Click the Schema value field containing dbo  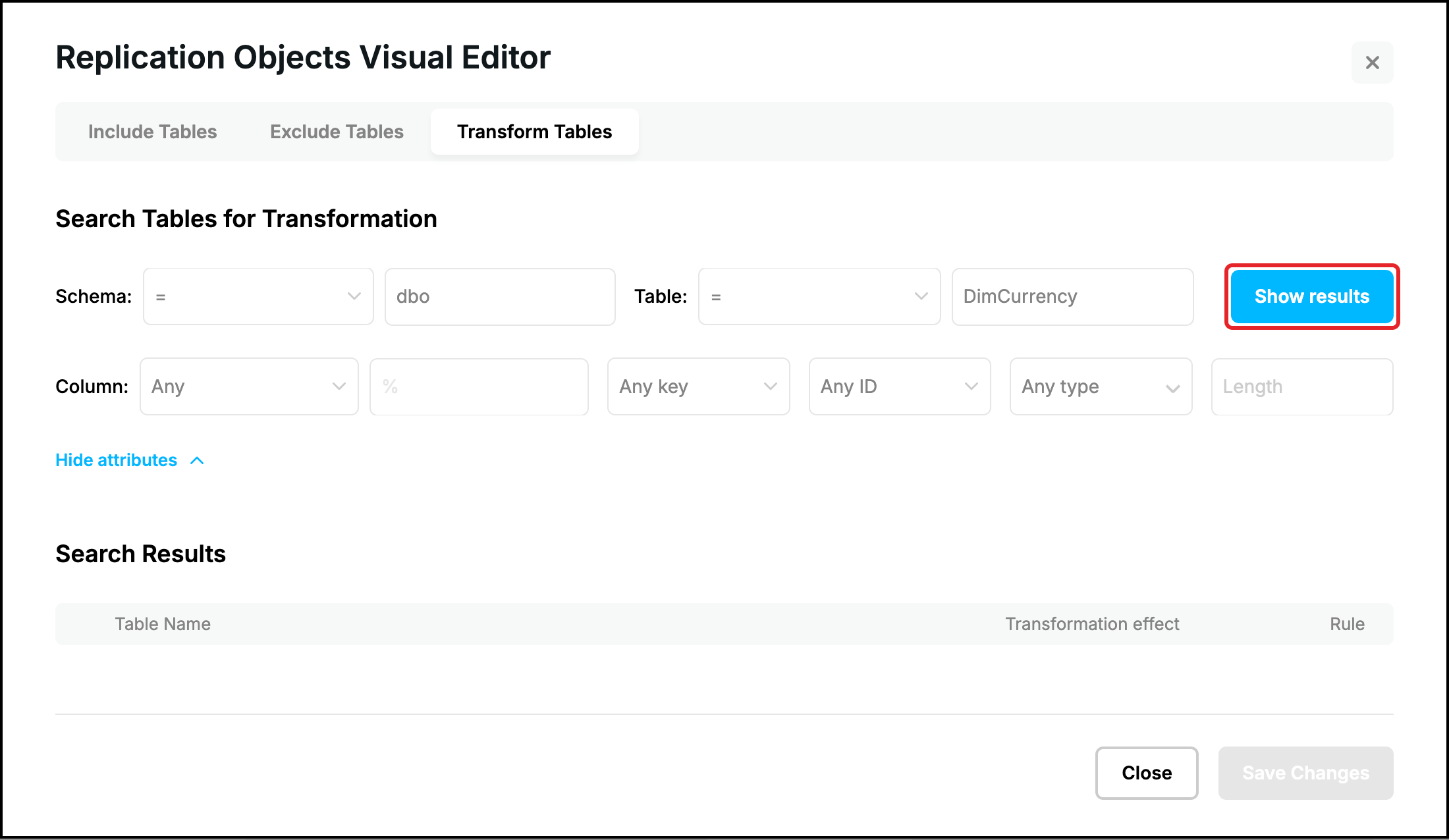500,297
